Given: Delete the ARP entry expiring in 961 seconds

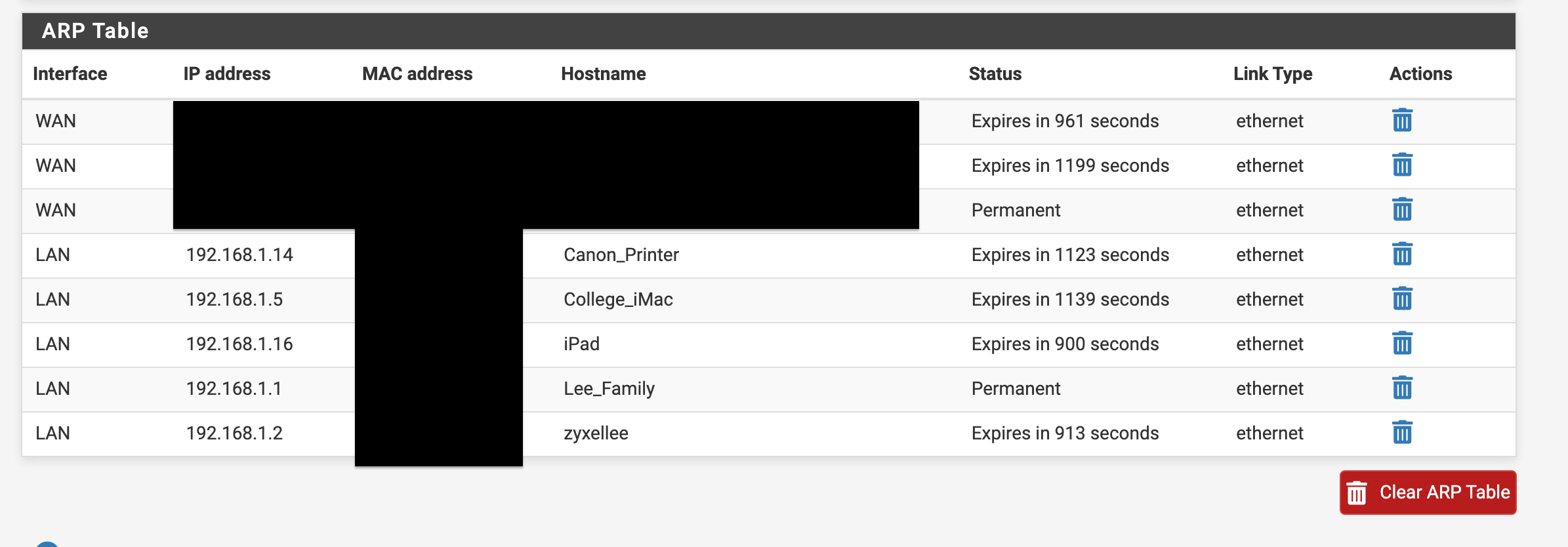Looking at the screenshot, I should coord(1402,121).
